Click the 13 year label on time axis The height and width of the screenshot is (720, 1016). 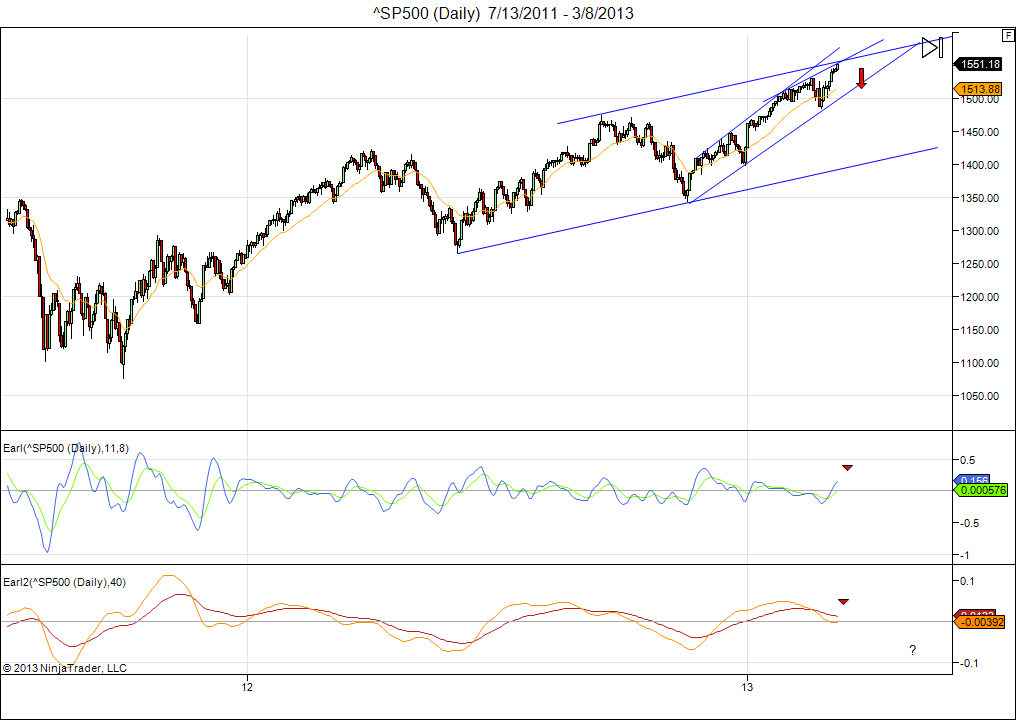(x=747, y=686)
